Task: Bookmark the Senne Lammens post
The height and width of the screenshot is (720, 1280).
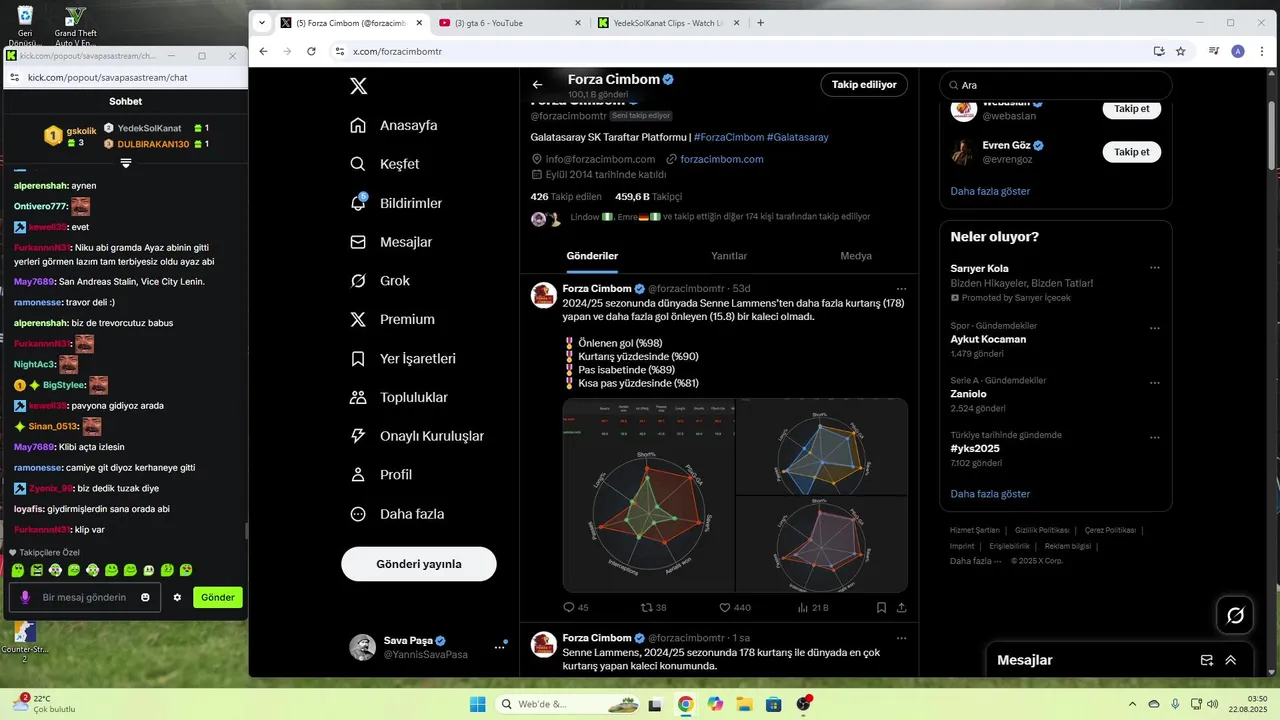Action: pos(881,607)
